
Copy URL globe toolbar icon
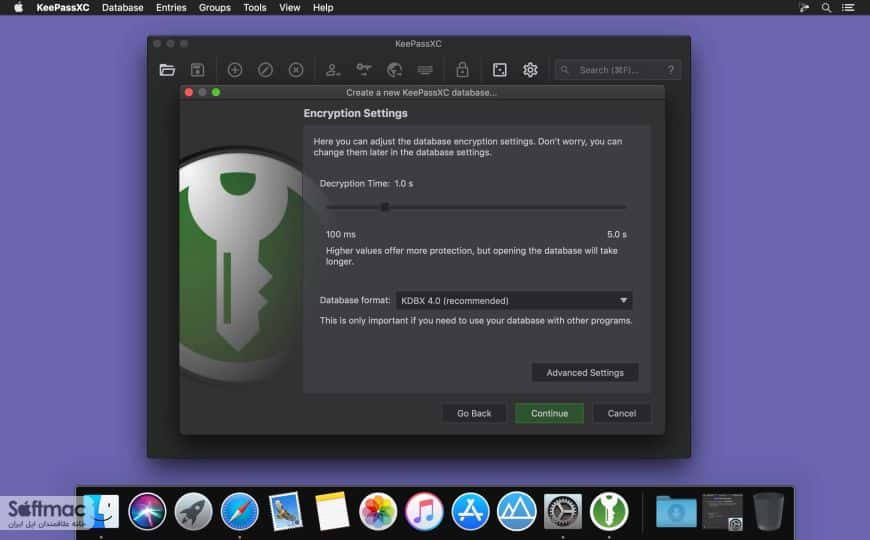(x=394, y=70)
